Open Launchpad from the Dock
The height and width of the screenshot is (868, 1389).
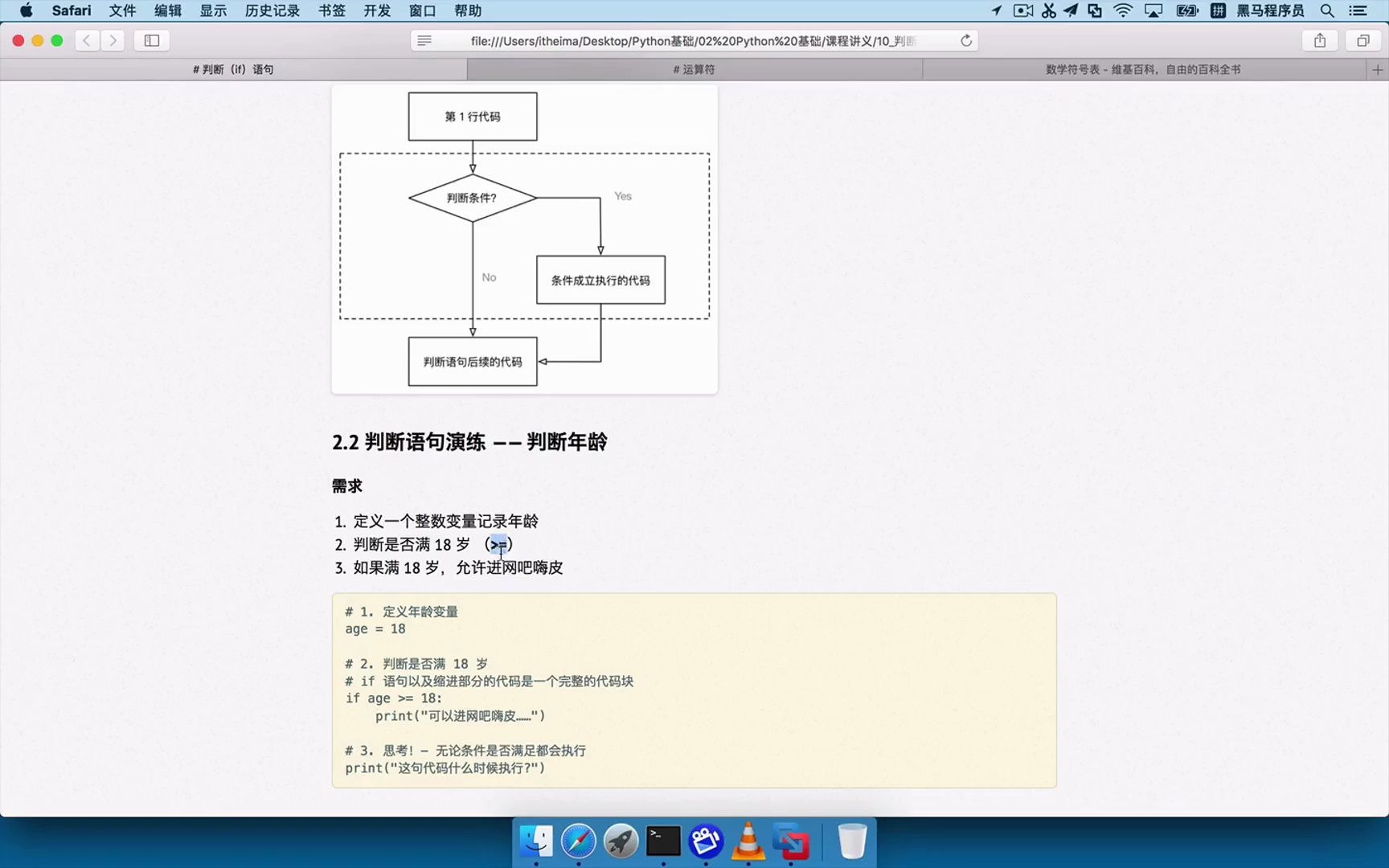point(620,841)
